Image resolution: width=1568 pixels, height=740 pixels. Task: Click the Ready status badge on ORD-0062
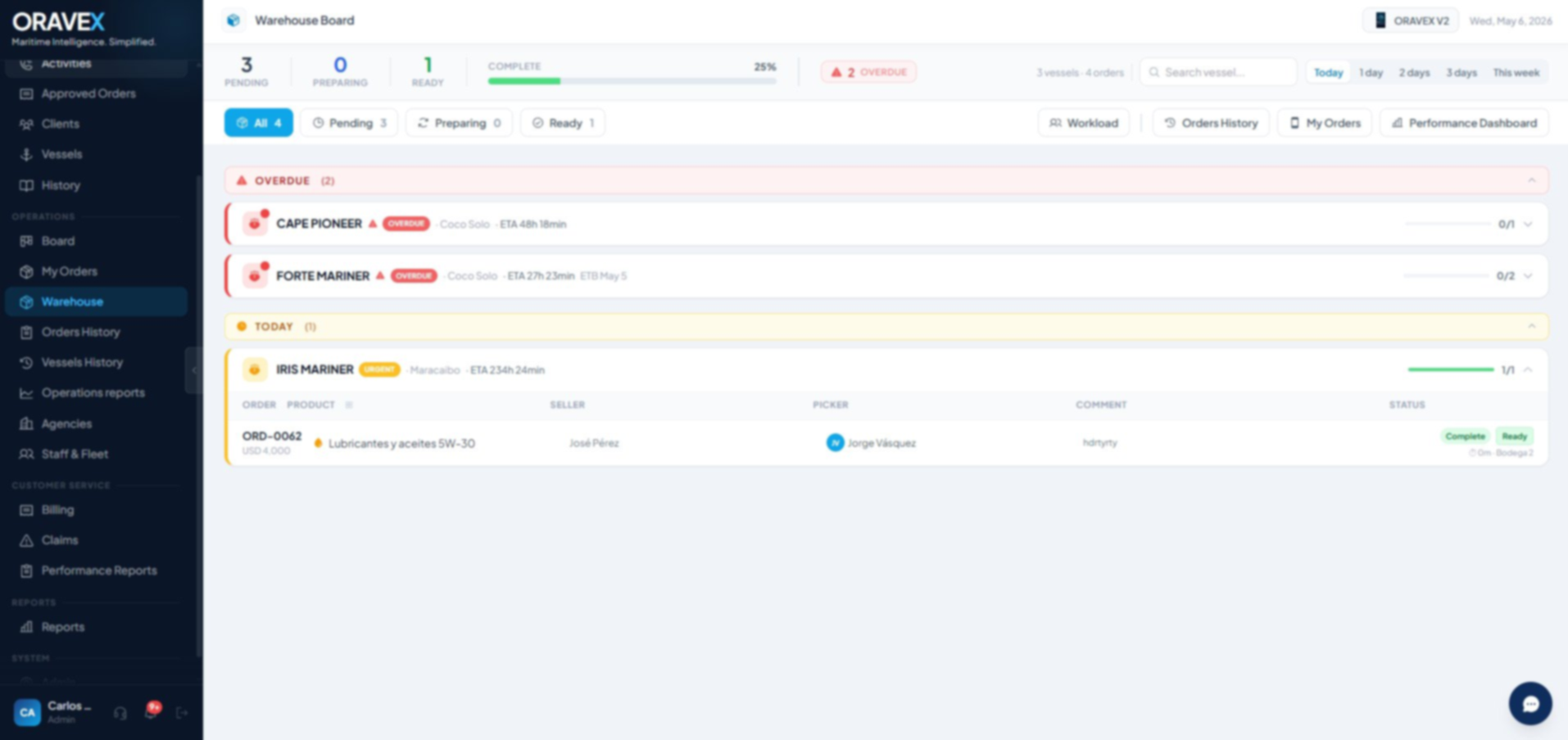[1514, 436]
